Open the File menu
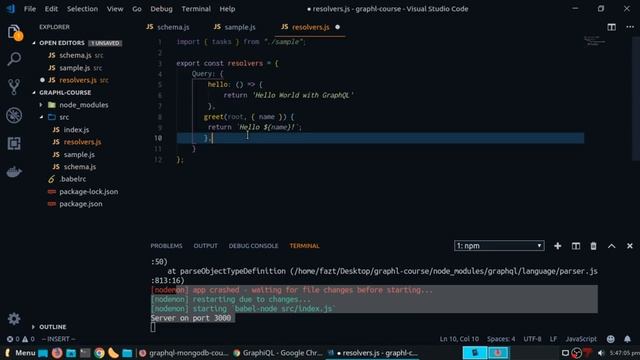The image size is (640, 360). pos(30,9)
